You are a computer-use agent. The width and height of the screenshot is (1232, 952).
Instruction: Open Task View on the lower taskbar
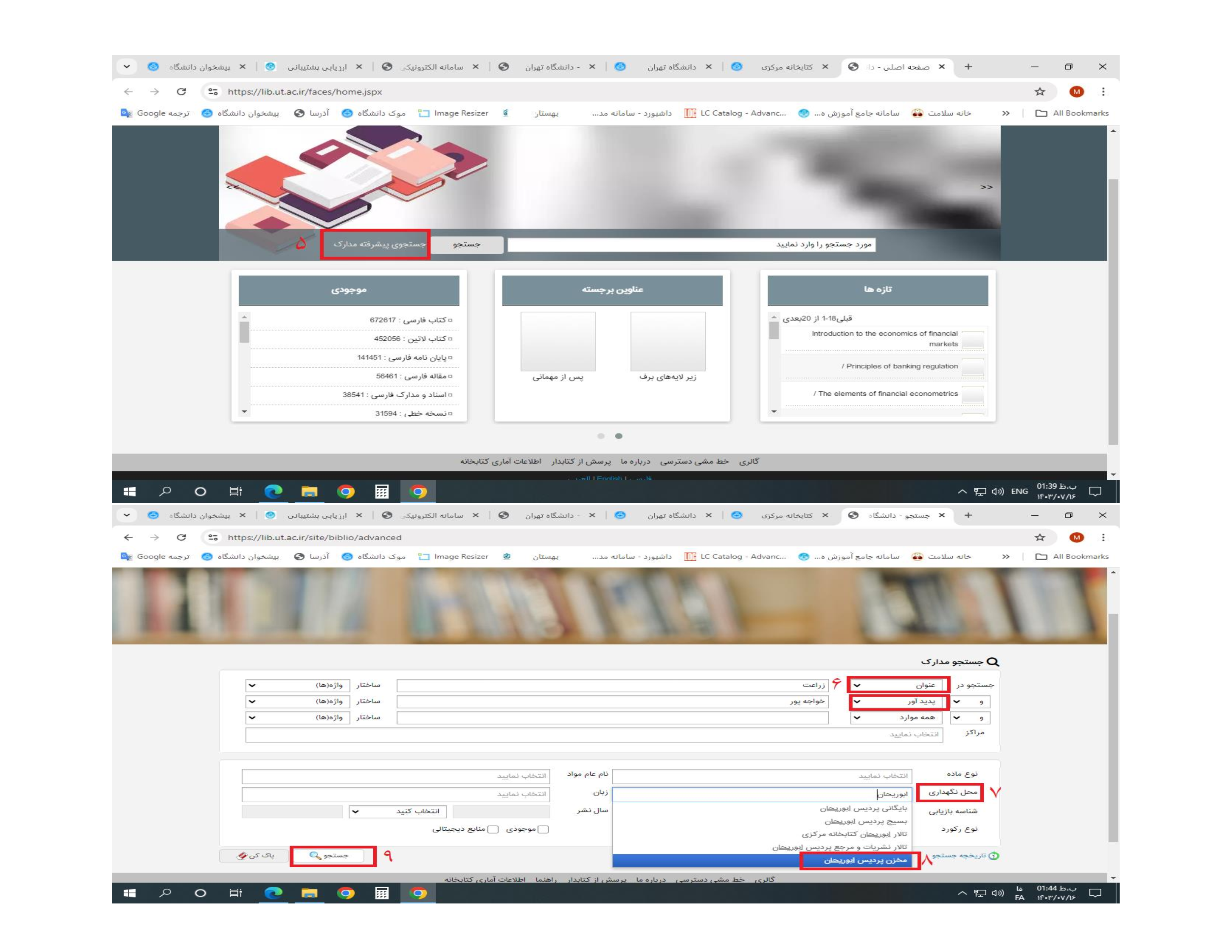click(236, 893)
